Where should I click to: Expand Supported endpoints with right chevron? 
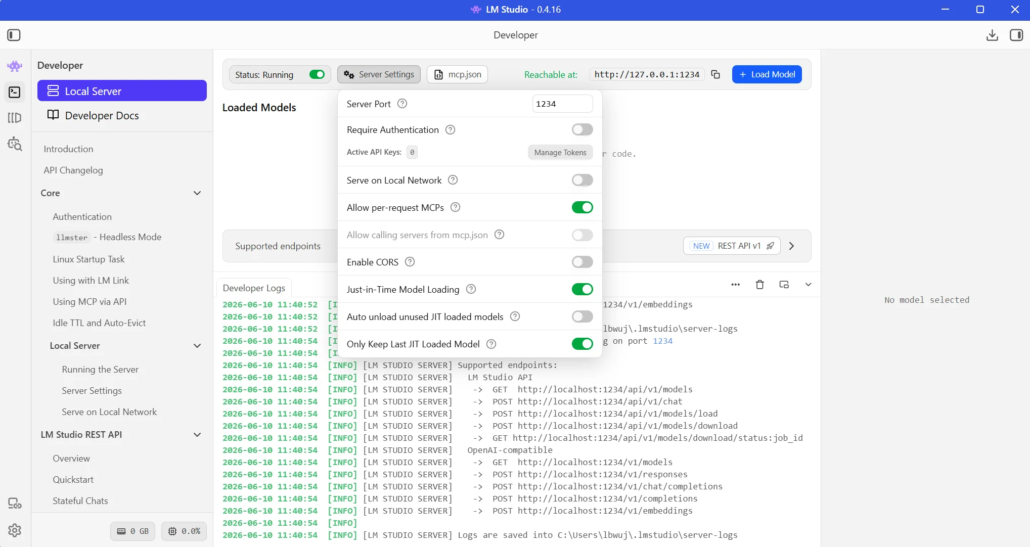point(792,246)
